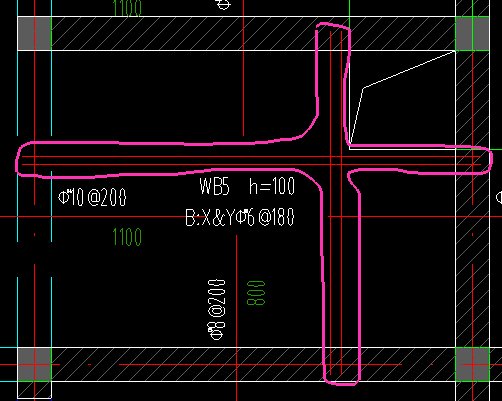Select the WB5 slab label
The height and width of the screenshot is (401, 502).
click(x=214, y=186)
